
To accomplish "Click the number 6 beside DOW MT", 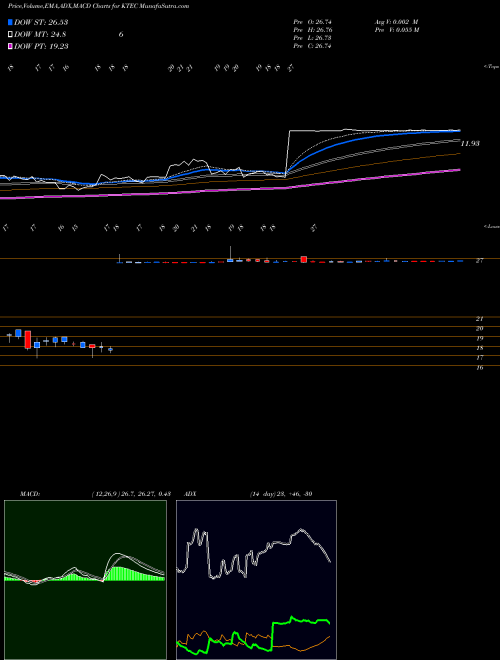I will (121, 35).
